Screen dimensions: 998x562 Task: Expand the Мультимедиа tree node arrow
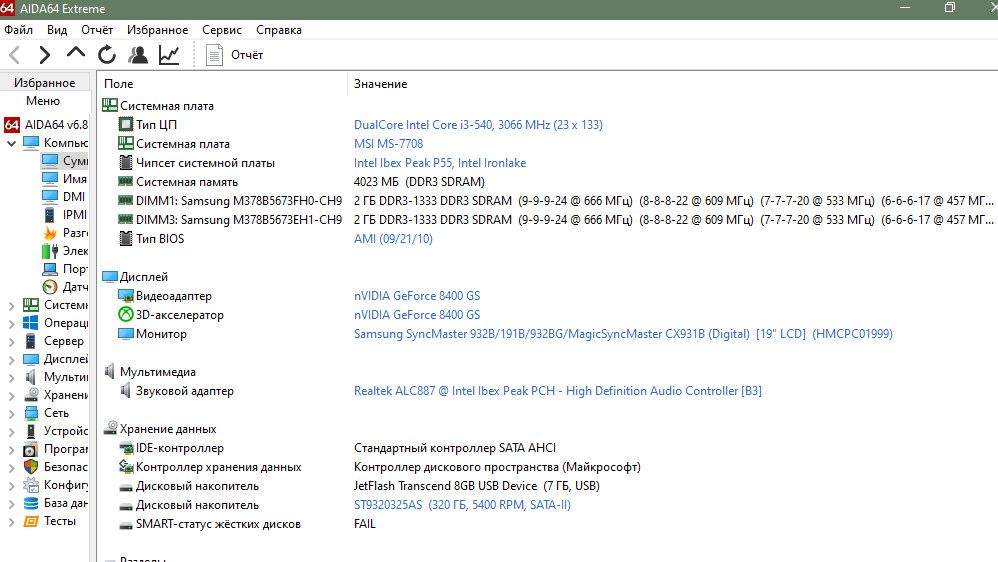[11, 377]
